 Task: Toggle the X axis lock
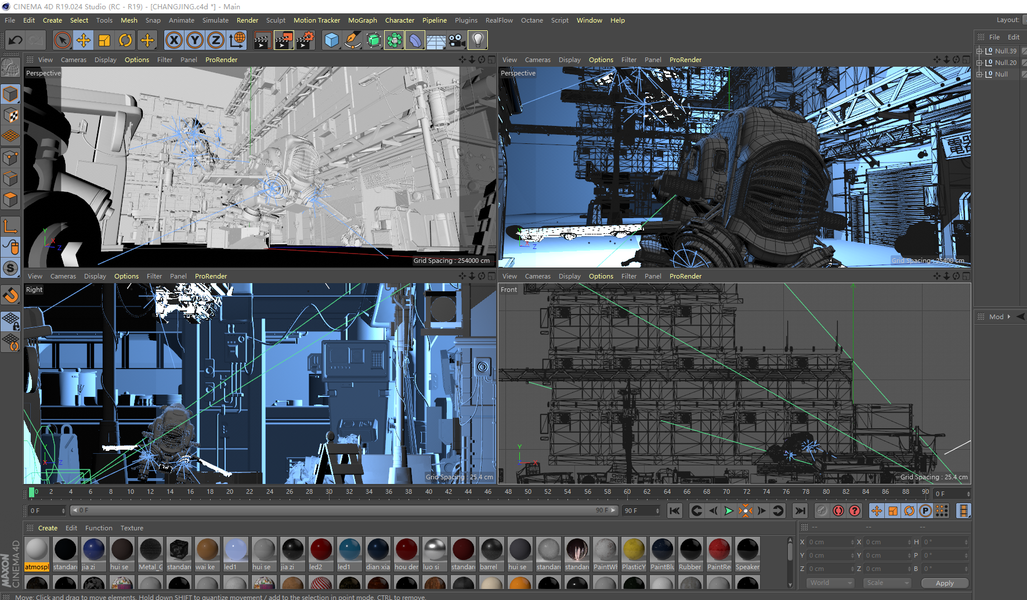[174, 41]
